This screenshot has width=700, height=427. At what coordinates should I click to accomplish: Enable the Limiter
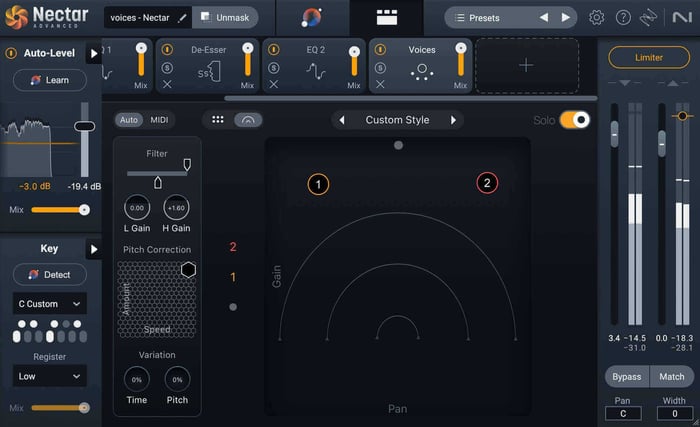pyautogui.click(x=649, y=57)
